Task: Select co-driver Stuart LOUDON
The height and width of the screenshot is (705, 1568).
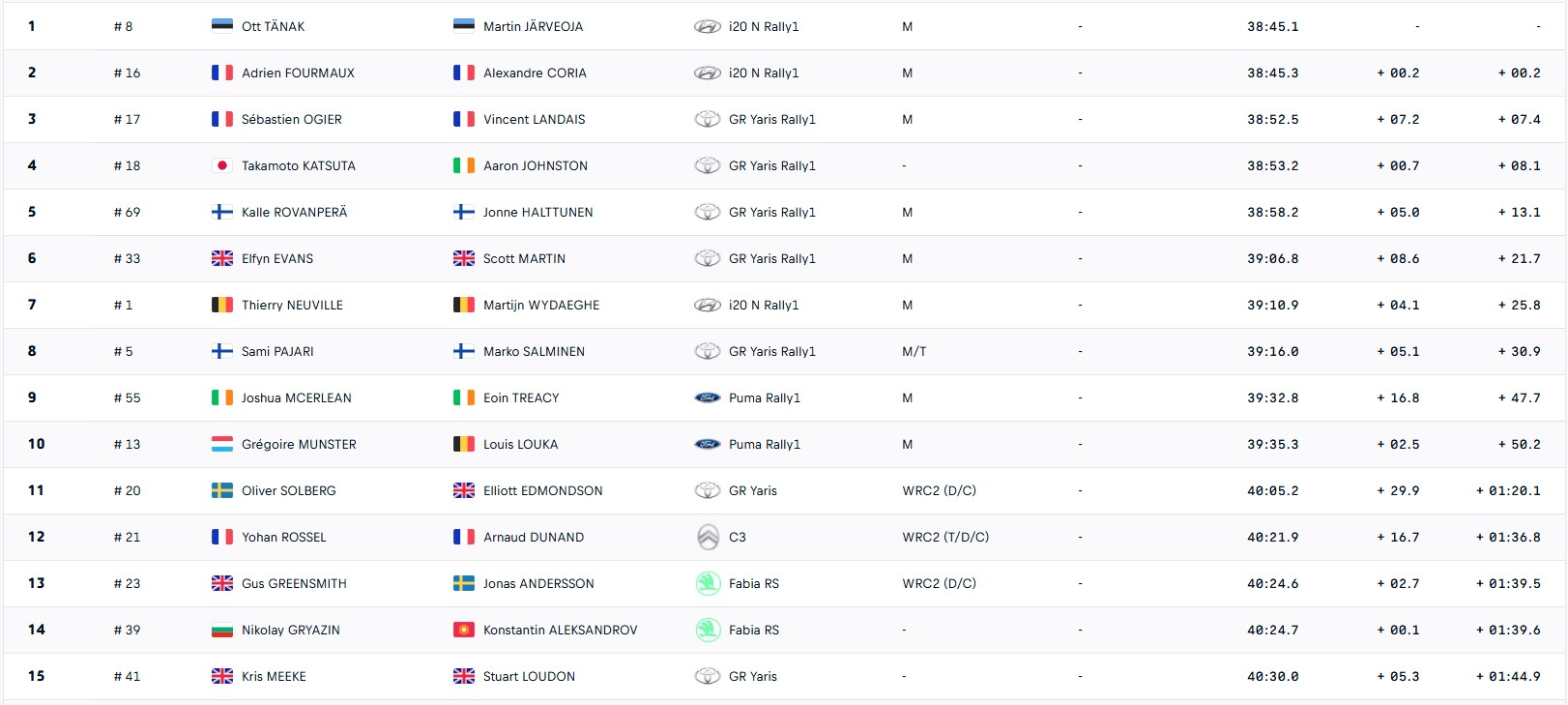Action: tap(529, 676)
